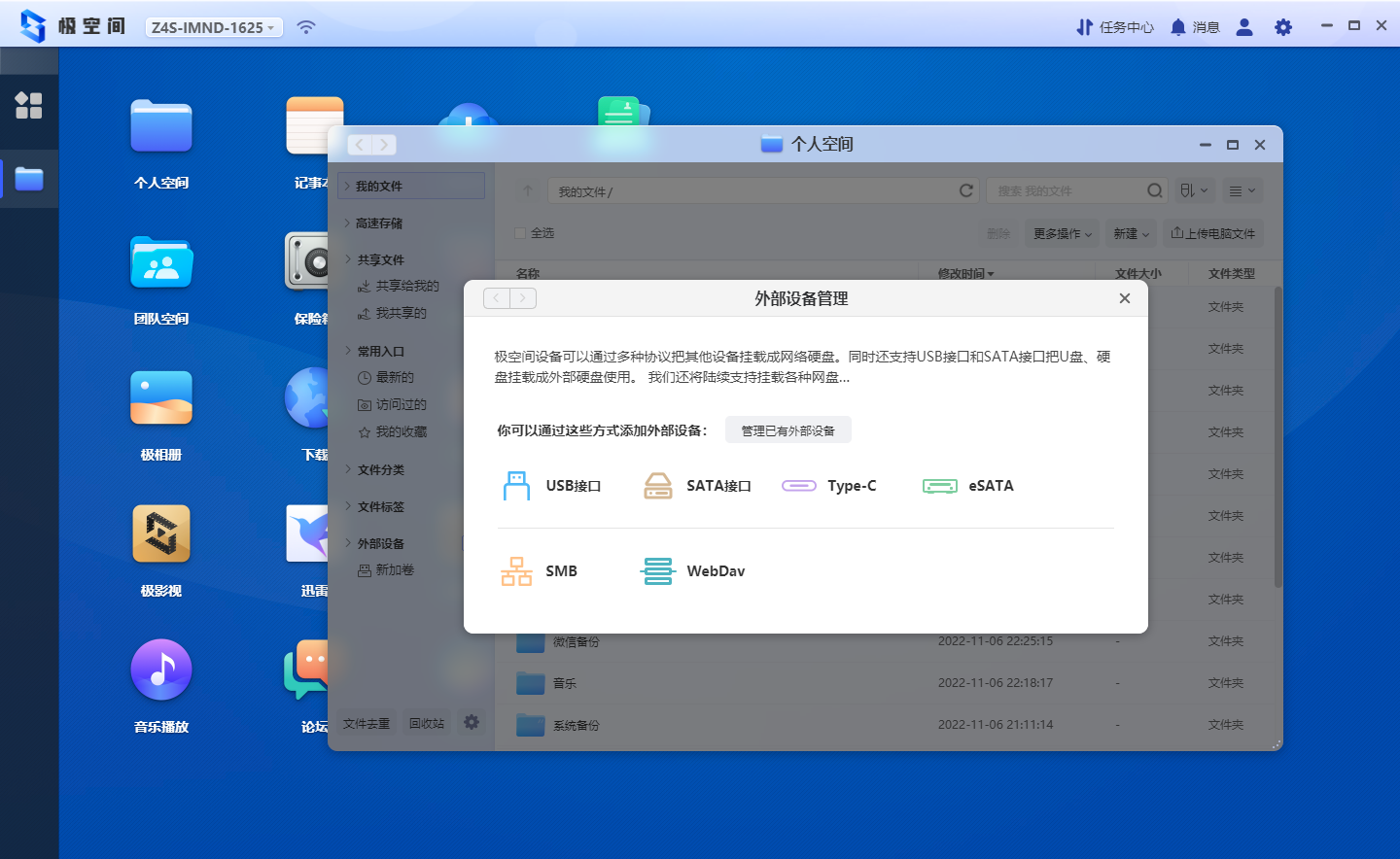Go back in 个人空间 window
The image size is (1400, 859).
[360, 145]
